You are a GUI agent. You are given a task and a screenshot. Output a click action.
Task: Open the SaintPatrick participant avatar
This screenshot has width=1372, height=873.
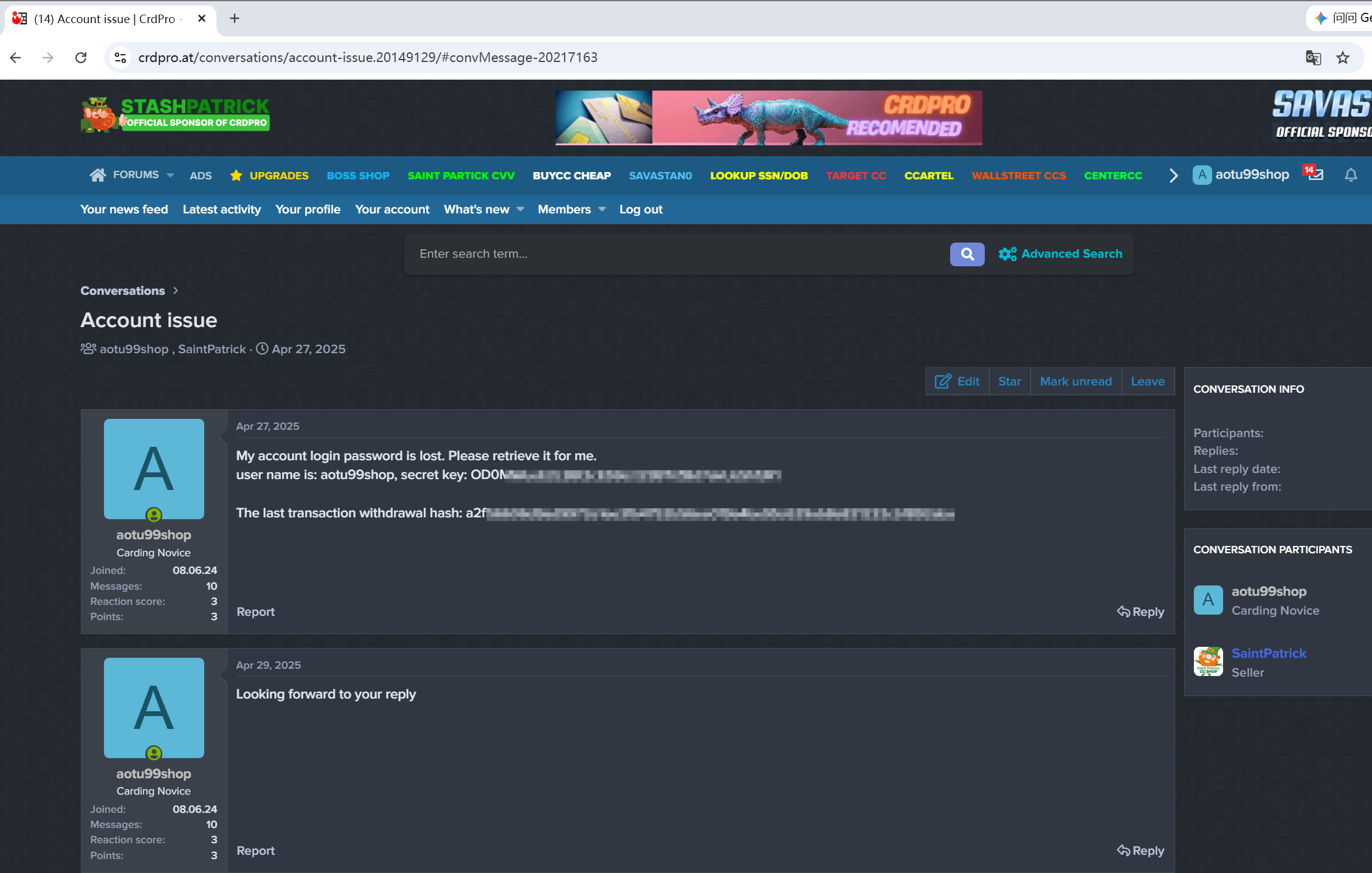tap(1208, 662)
